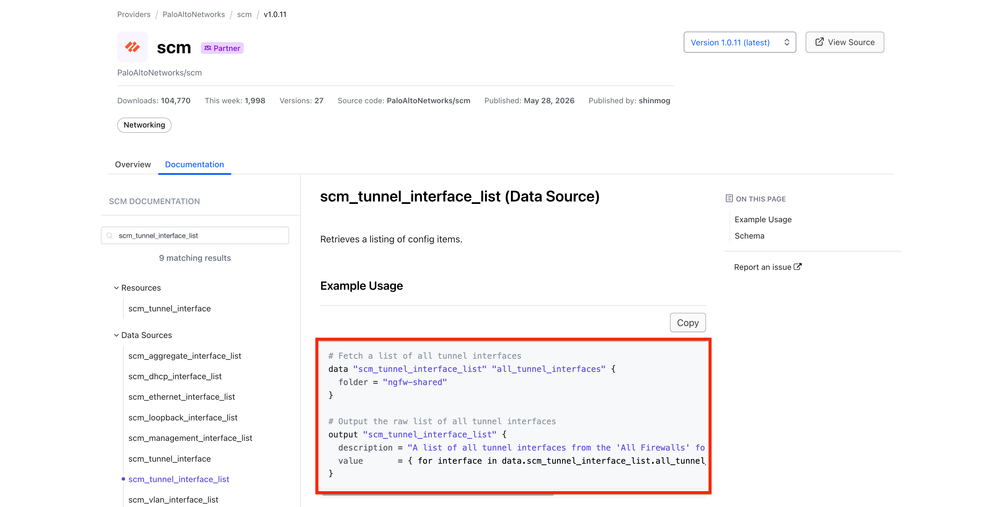Click the View Source button
The height and width of the screenshot is (507, 998).
845,42
